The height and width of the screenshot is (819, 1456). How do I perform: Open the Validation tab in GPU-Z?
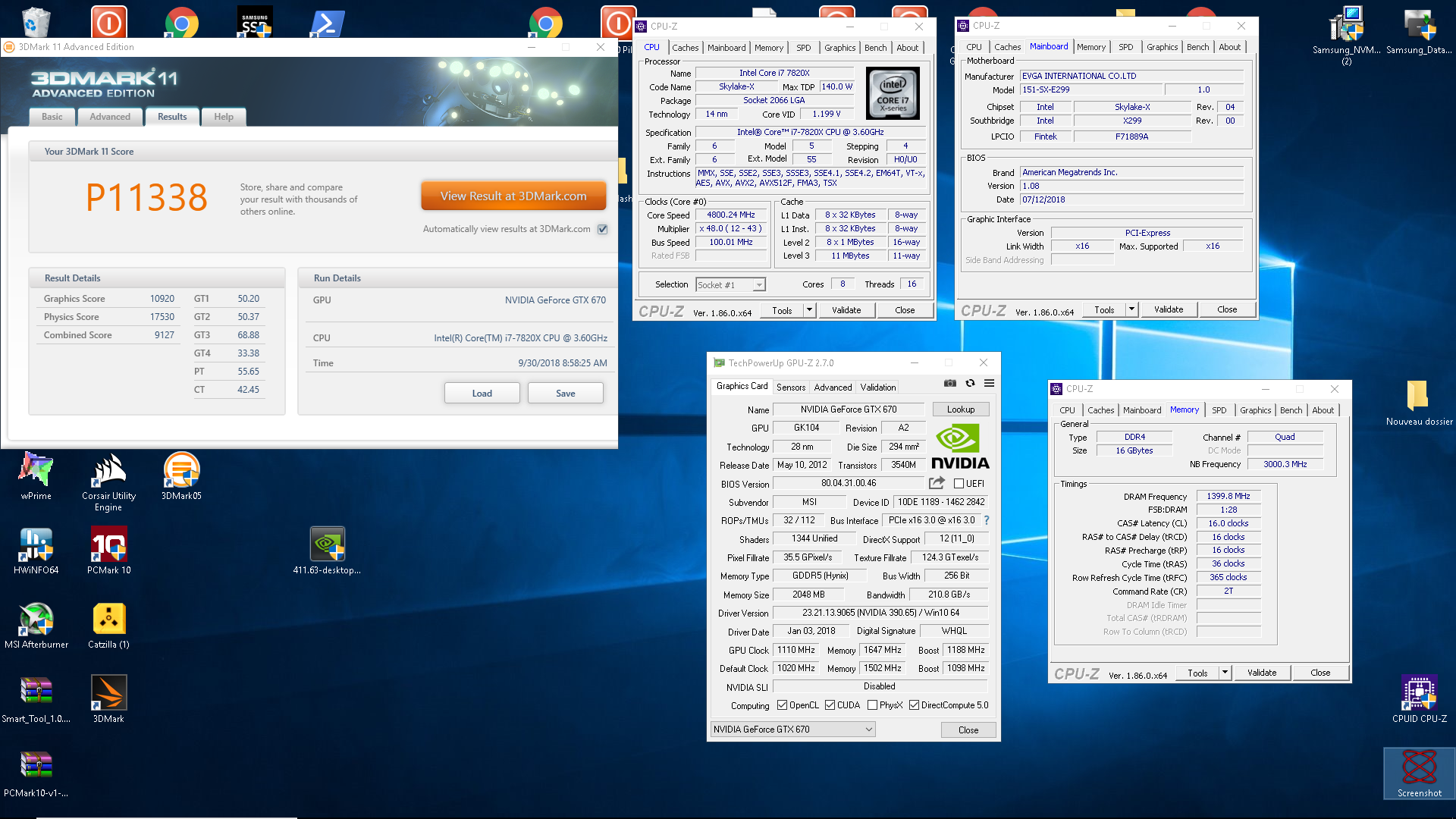point(878,388)
